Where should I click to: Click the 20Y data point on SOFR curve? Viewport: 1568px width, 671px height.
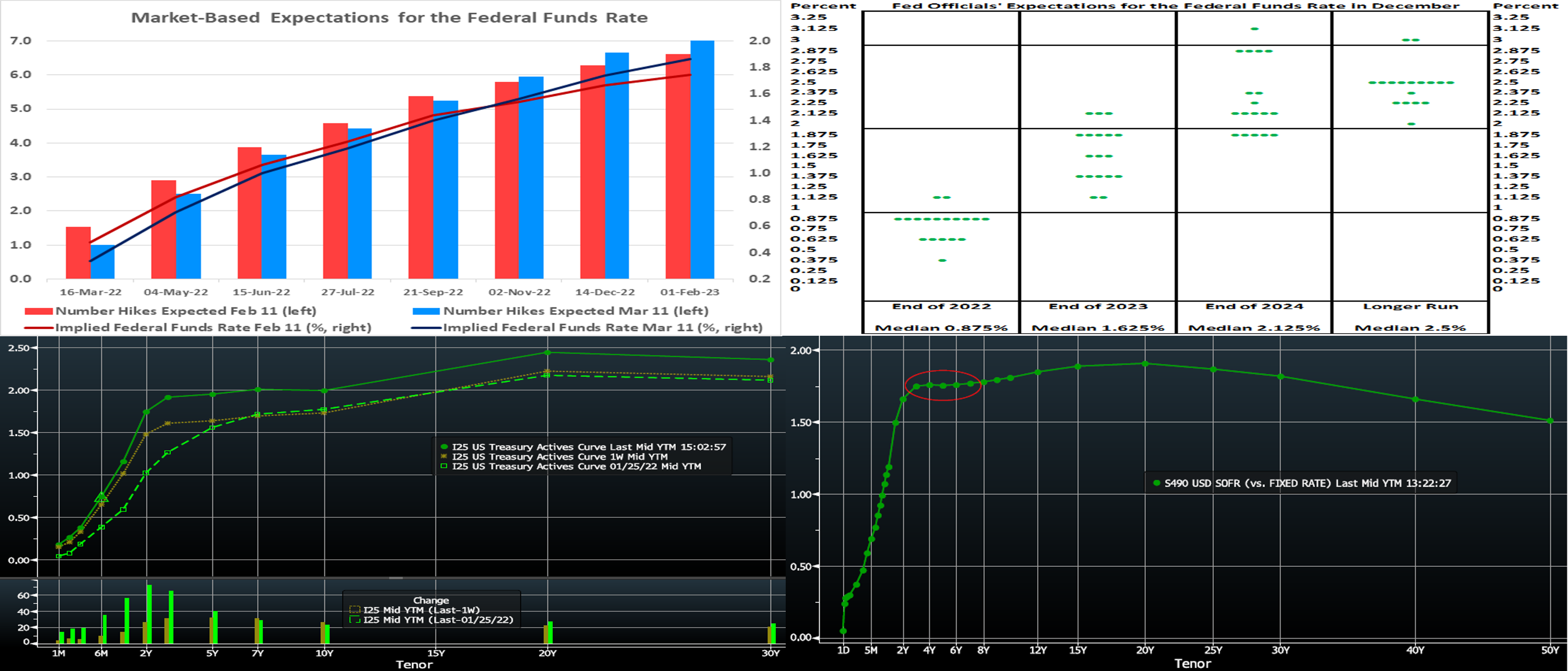point(1145,364)
